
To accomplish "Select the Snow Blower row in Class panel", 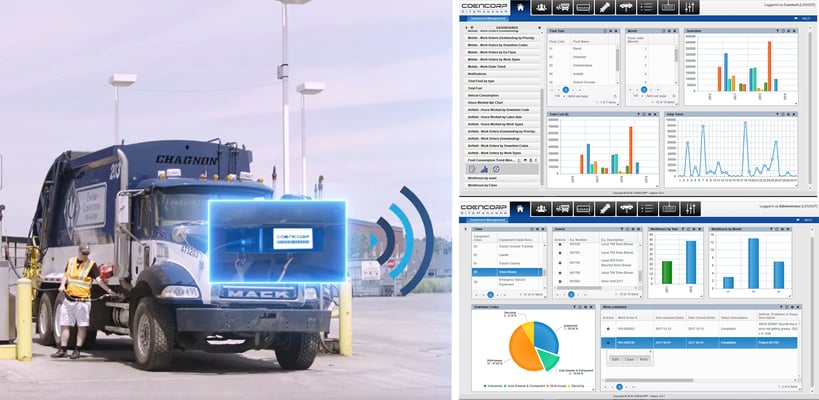I will (x=506, y=272).
